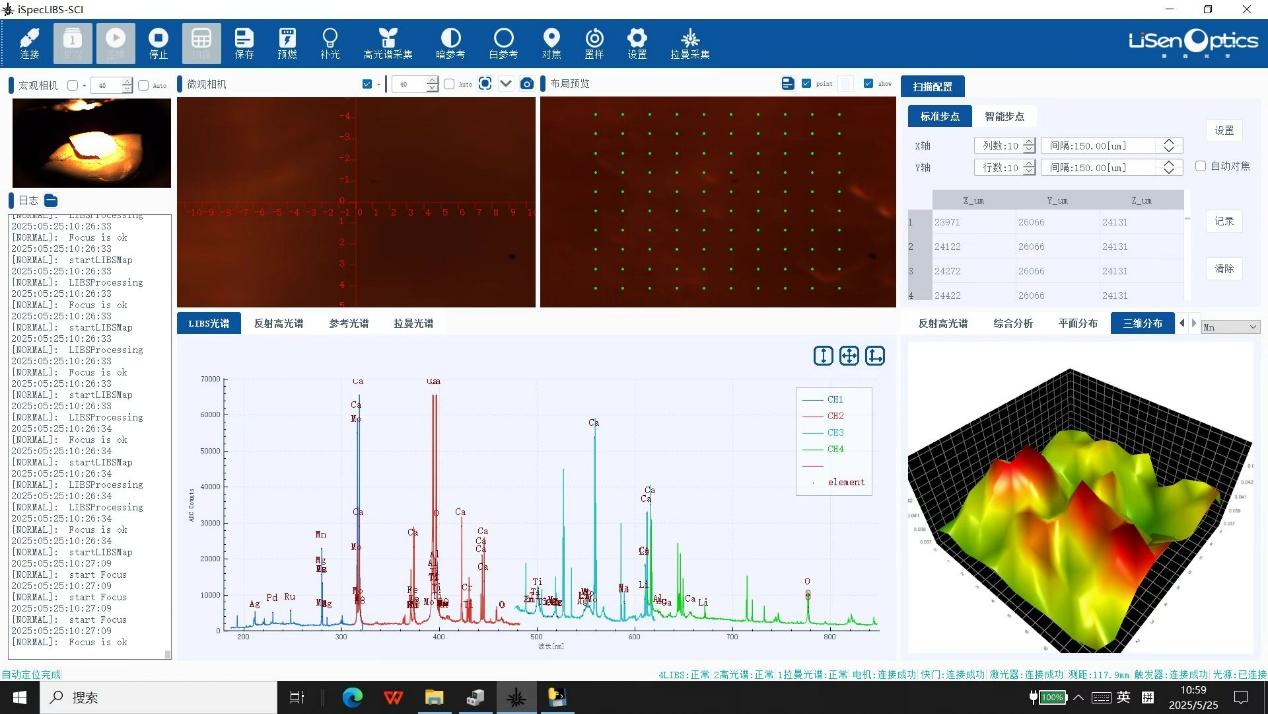Uncheck the 'show' checkbox in layout preview
The height and width of the screenshot is (714, 1268).
868,84
